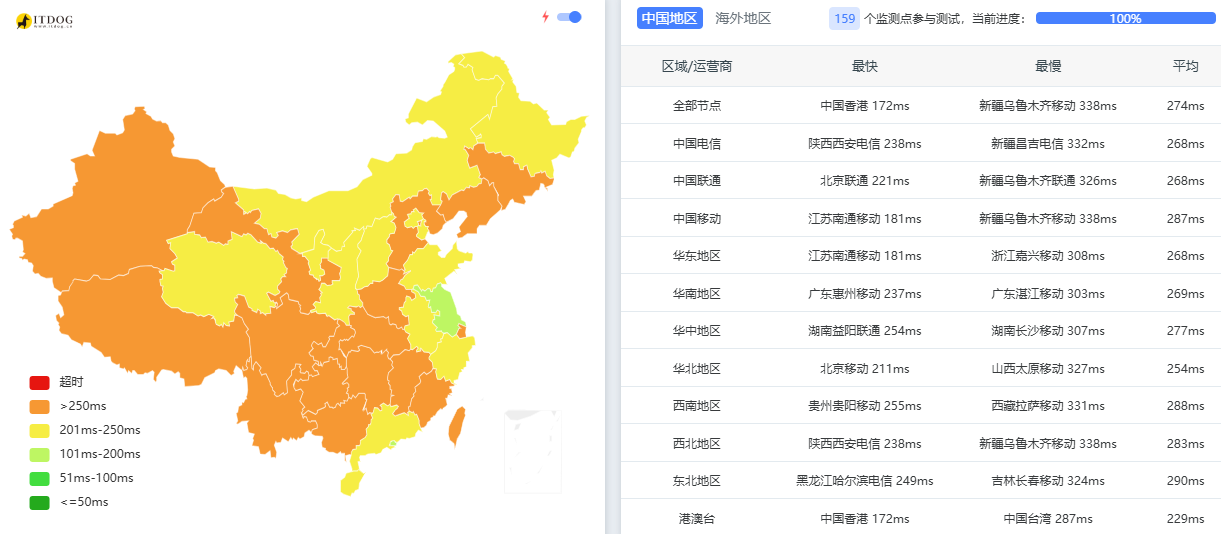
Task: Switch to the 中国地区 tab
Action: 669,18
